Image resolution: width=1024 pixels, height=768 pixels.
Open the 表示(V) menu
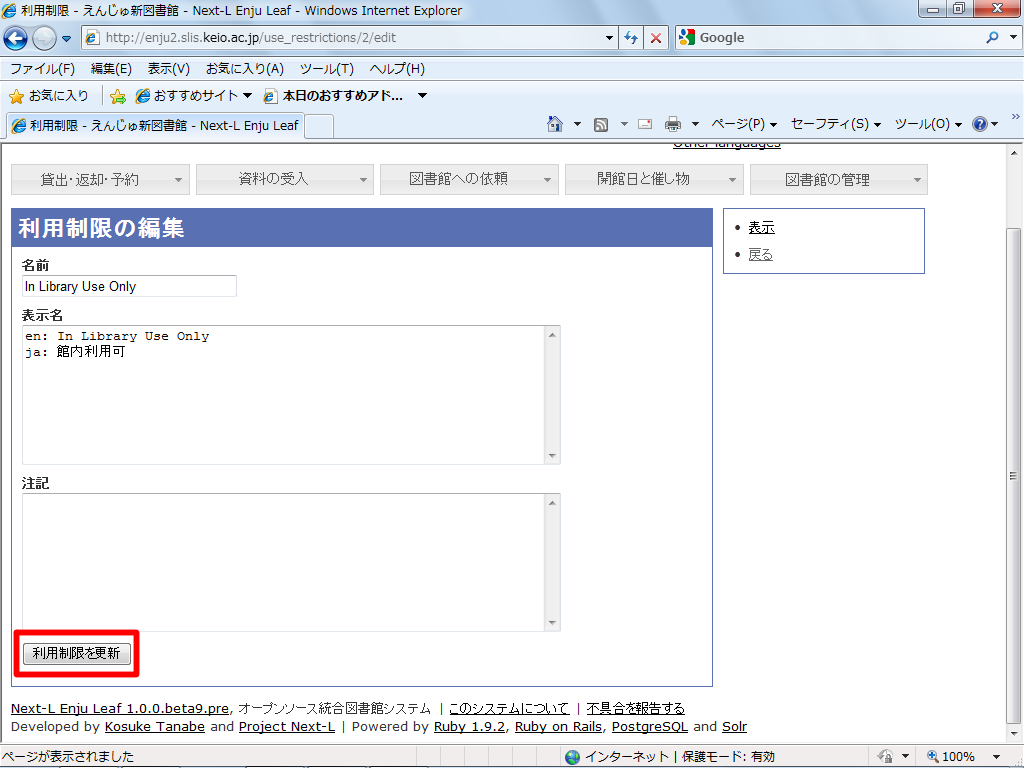click(168, 69)
